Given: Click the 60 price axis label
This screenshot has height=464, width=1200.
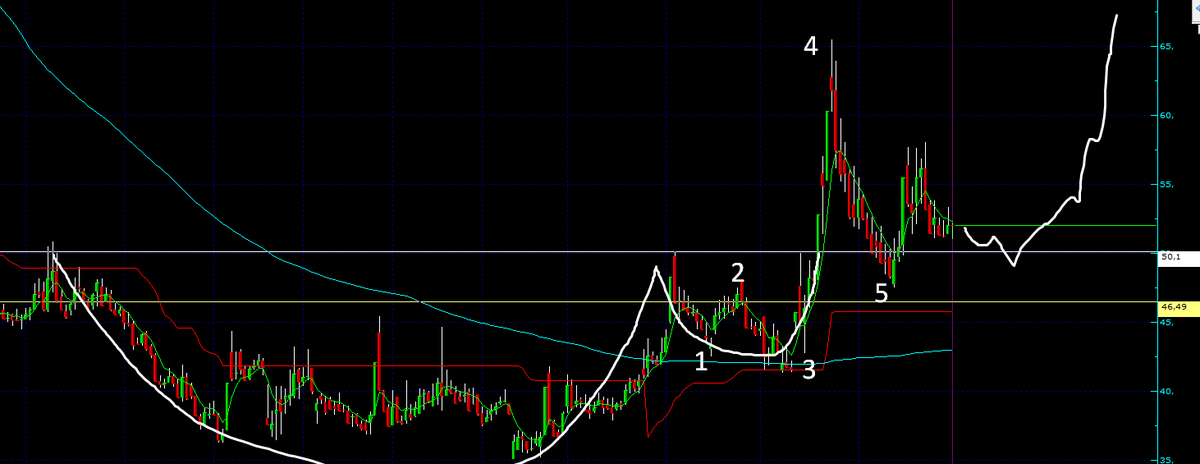Looking at the screenshot, I should pos(1167,116).
